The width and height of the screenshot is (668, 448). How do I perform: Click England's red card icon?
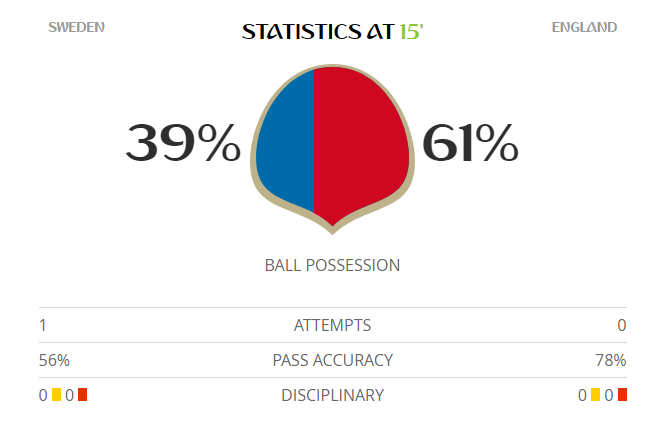pos(622,395)
